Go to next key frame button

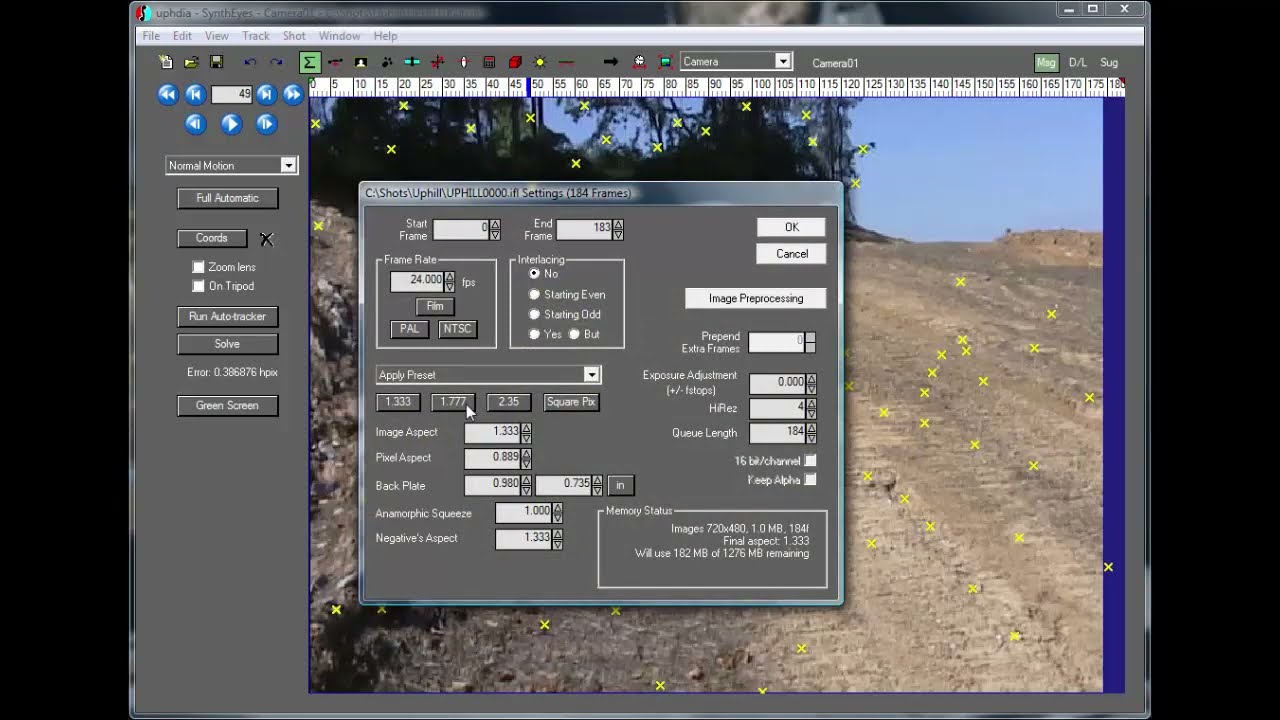point(266,94)
